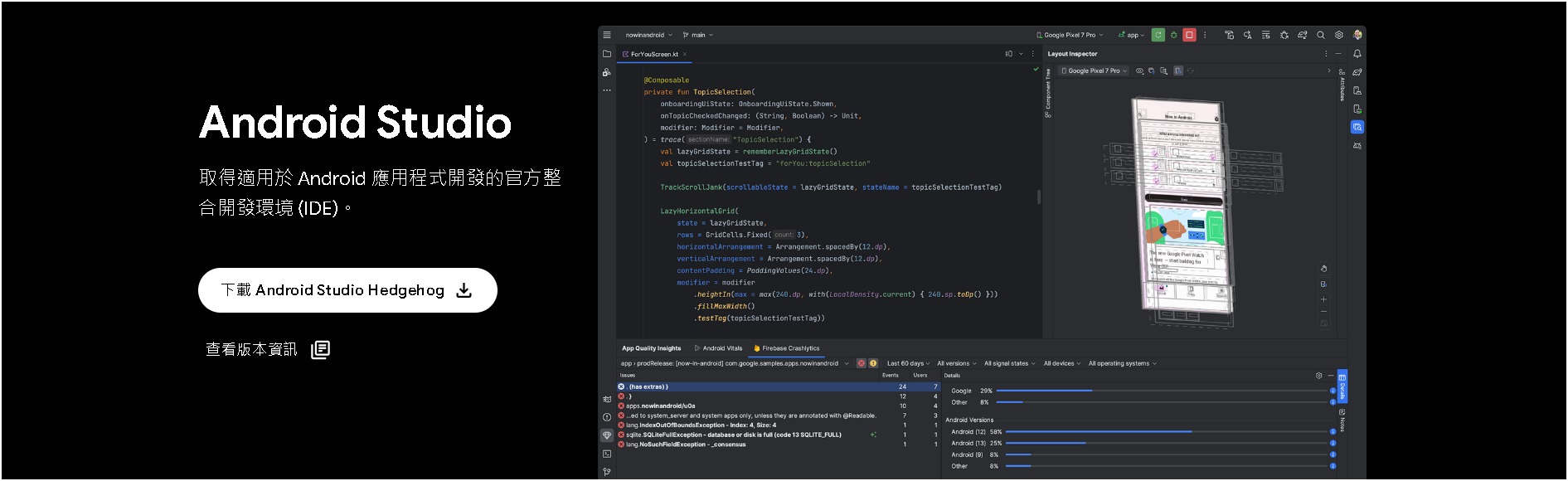Open the Search Everywhere magnifier icon
This screenshot has width=1568, height=481.
click(1321, 35)
